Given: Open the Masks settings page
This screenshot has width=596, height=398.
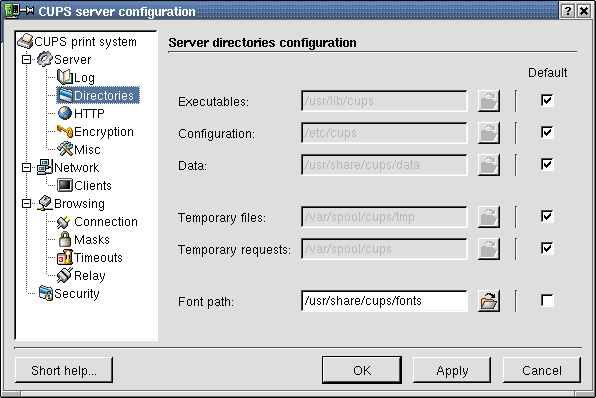Looking at the screenshot, I should [92, 239].
